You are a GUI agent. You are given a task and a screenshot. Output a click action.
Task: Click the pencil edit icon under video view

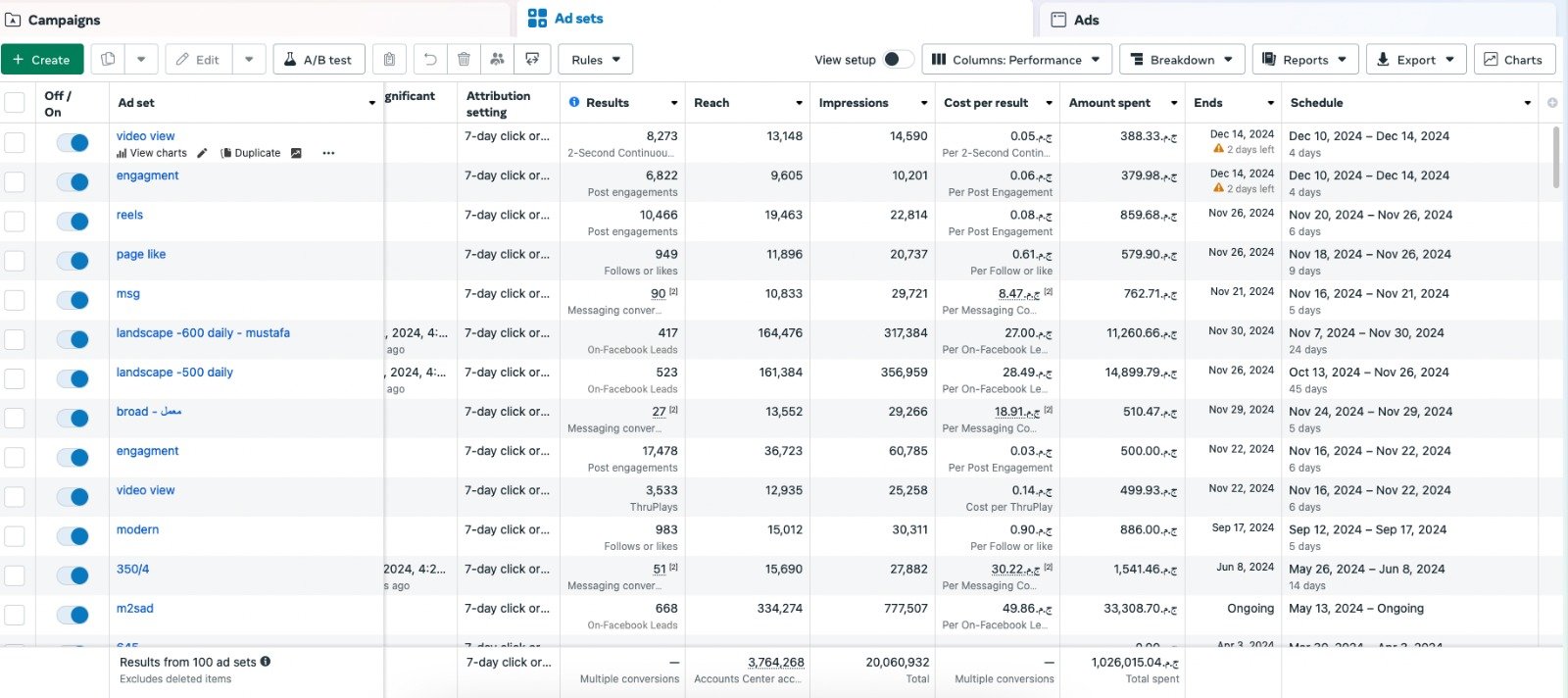(202, 153)
